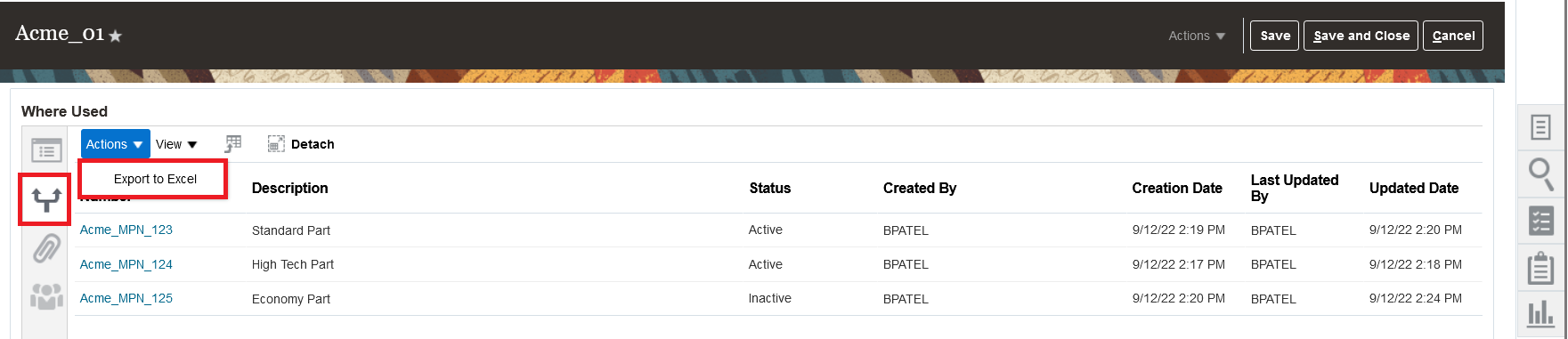Open the bar chart analytics icon
1568x339 pixels.
tap(1540, 313)
